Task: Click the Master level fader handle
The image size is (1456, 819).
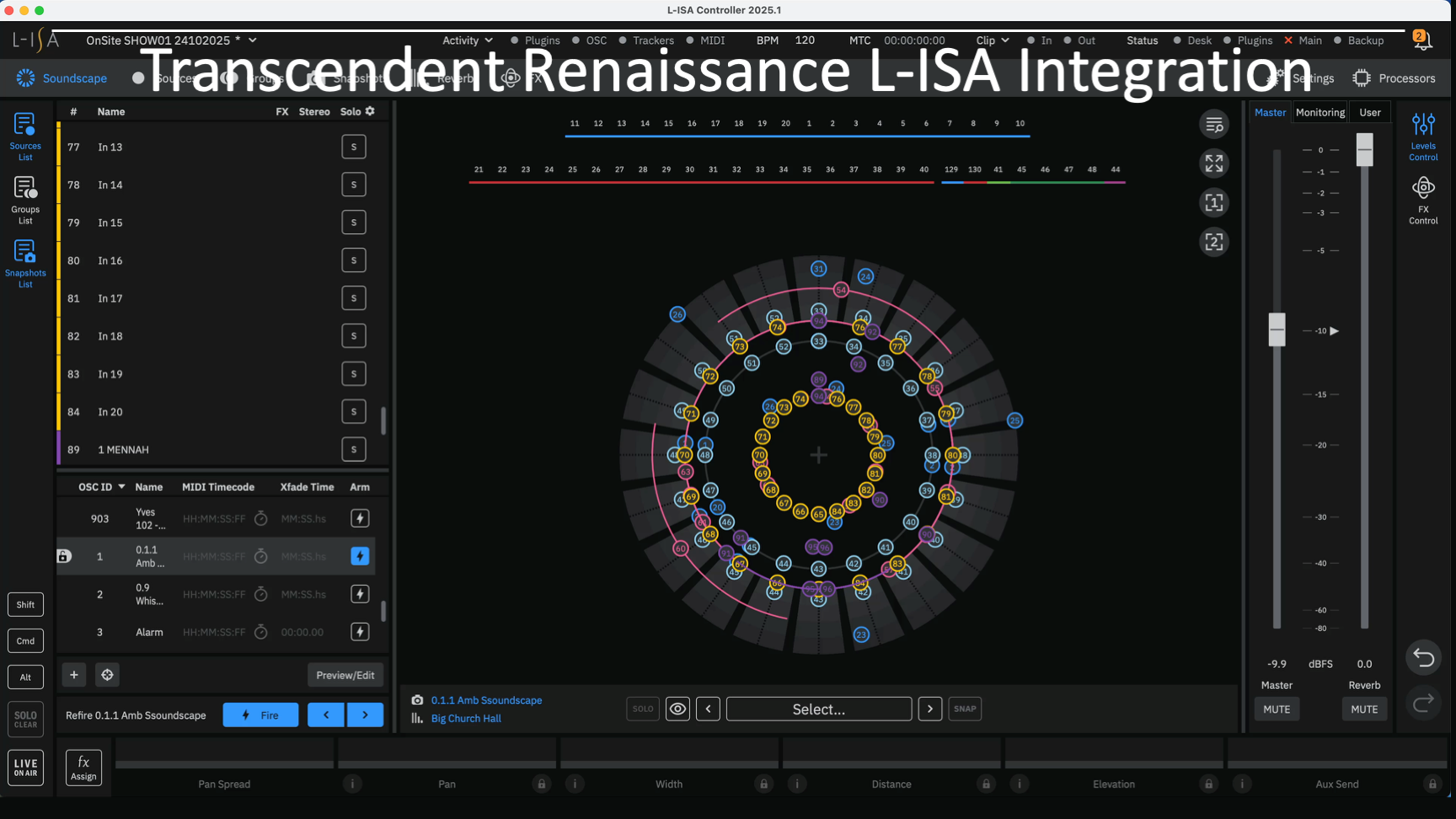Action: [x=1277, y=329]
